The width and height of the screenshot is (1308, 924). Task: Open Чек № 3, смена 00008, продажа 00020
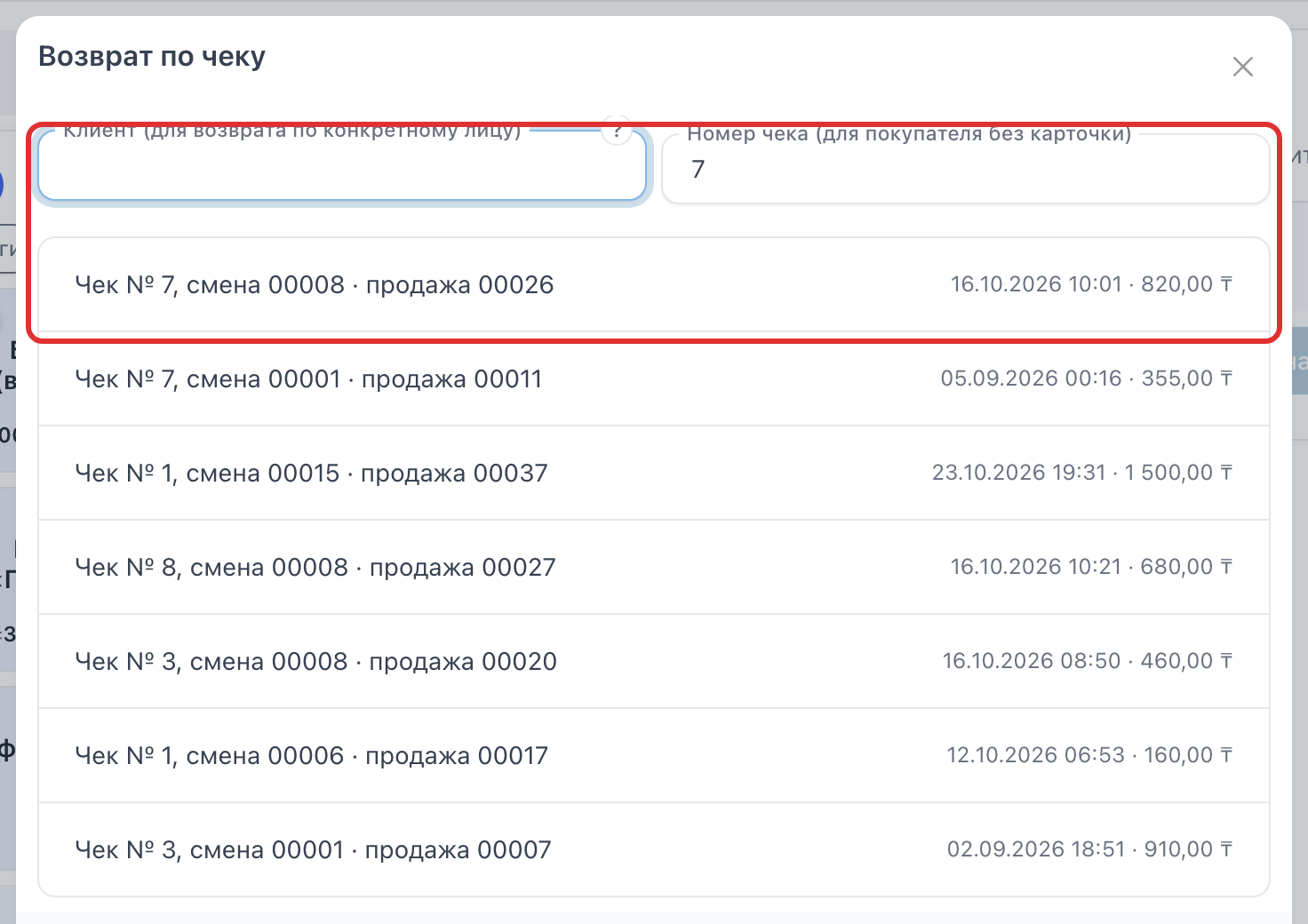pyautogui.click(x=654, y=661)
